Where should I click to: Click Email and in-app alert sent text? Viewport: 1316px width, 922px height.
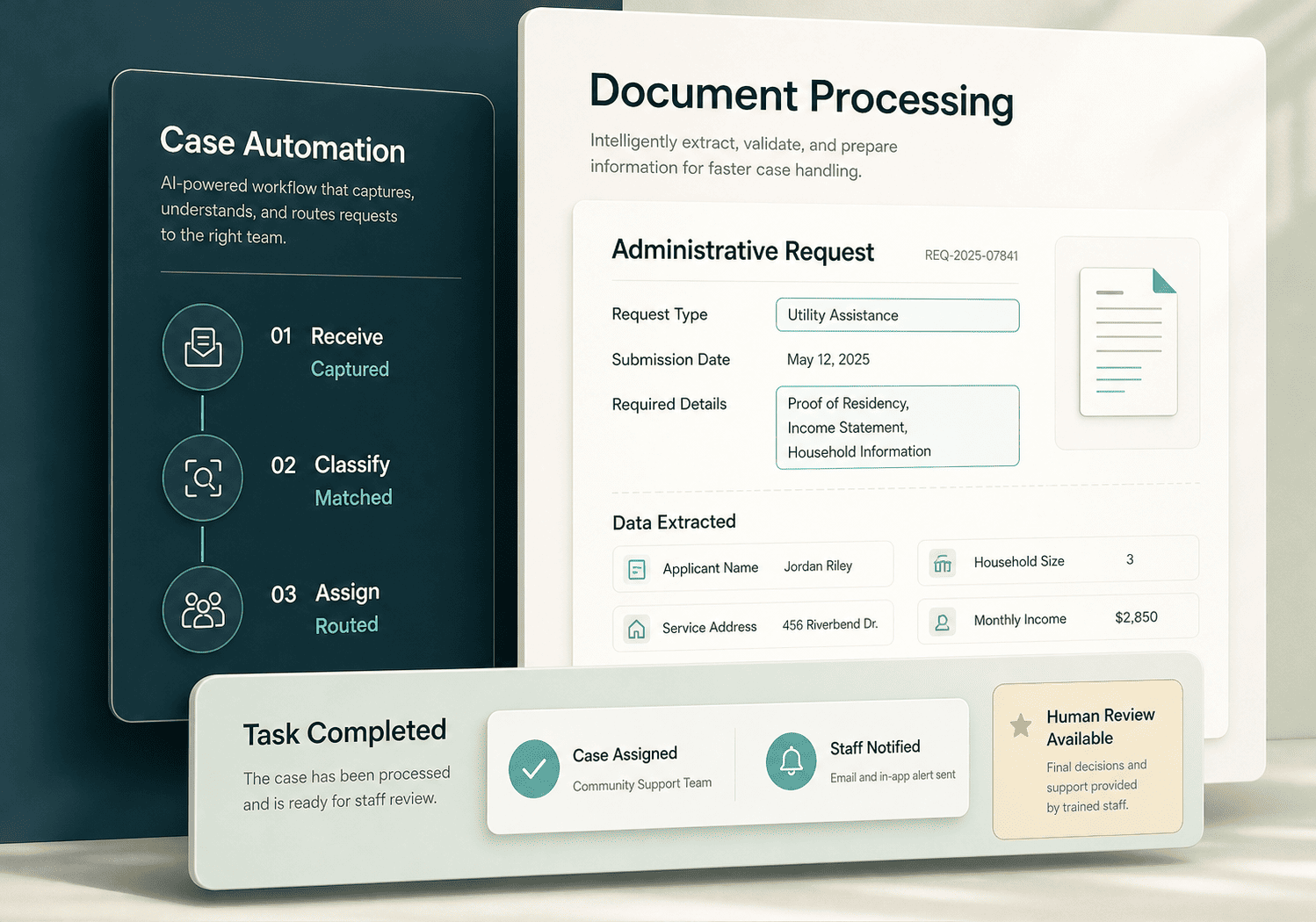[893, 776]
